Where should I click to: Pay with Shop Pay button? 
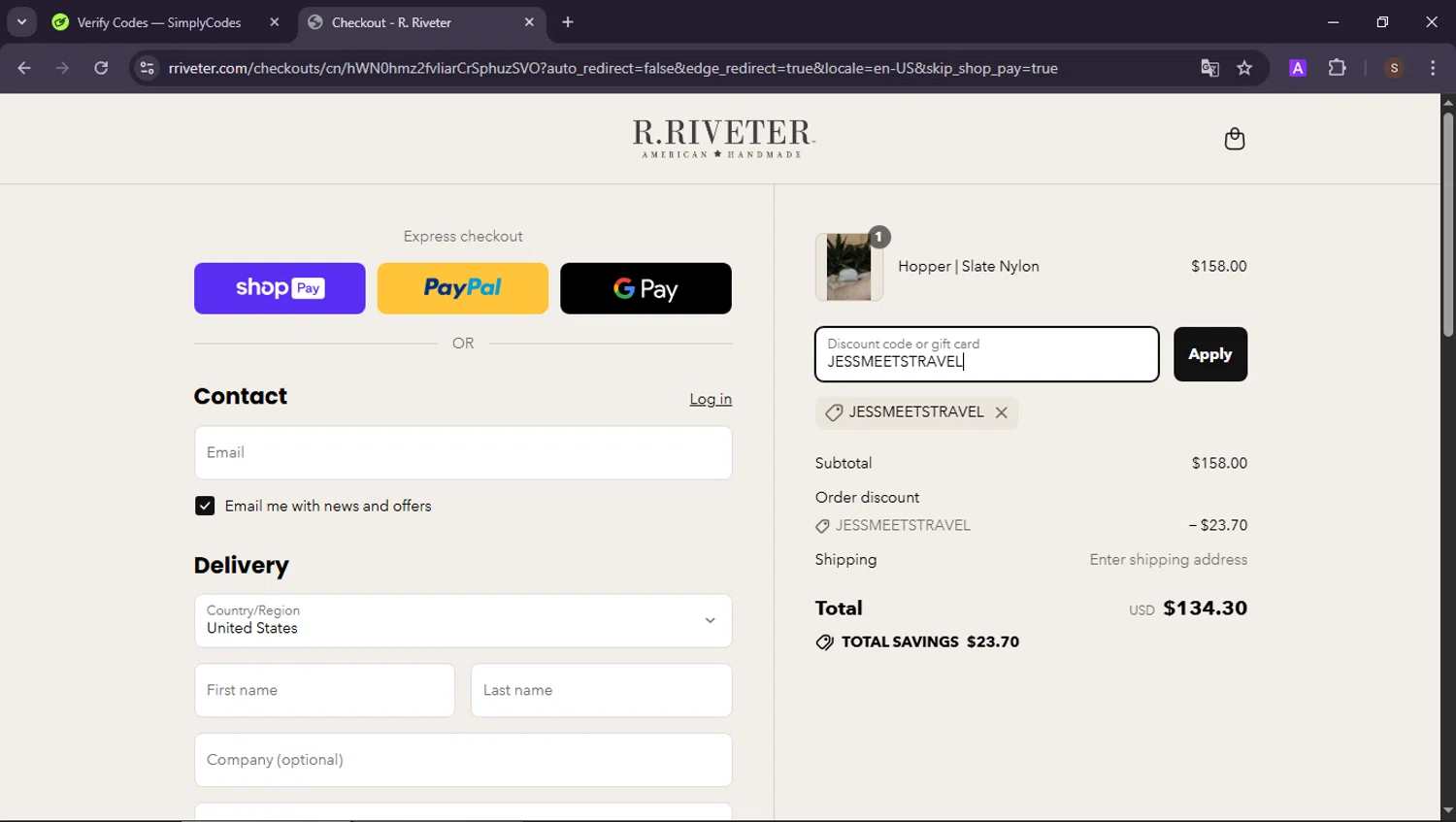click(280, 288)
